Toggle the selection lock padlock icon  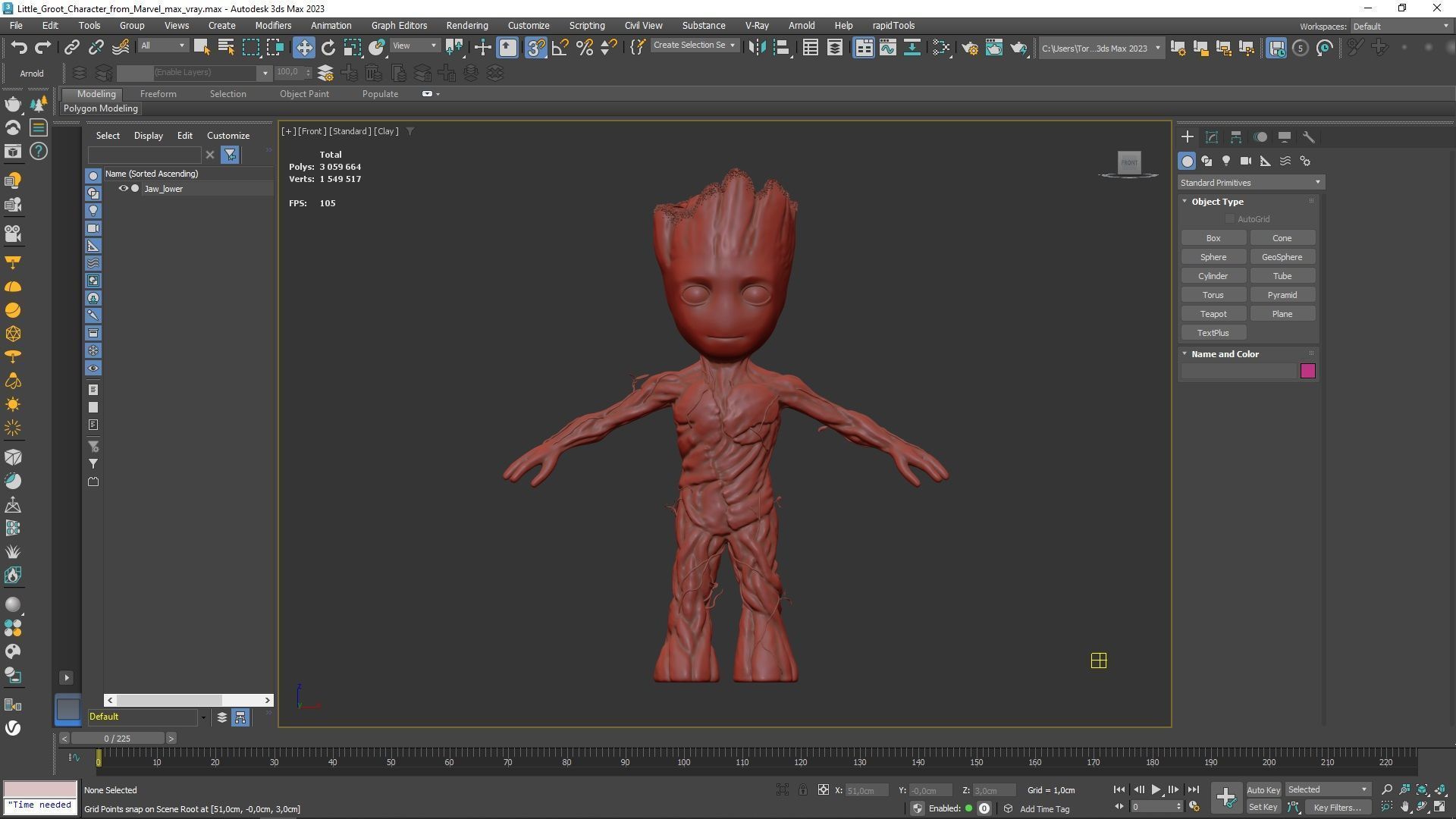click(803, 790)
